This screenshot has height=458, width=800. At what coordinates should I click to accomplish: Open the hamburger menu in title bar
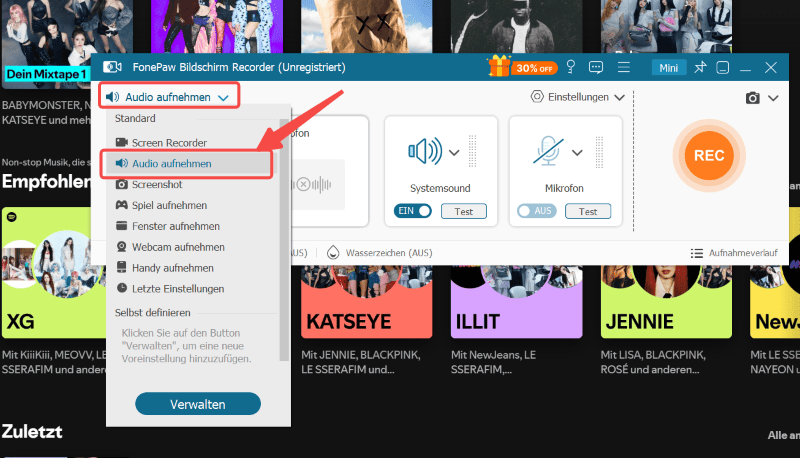pos(623,67)
